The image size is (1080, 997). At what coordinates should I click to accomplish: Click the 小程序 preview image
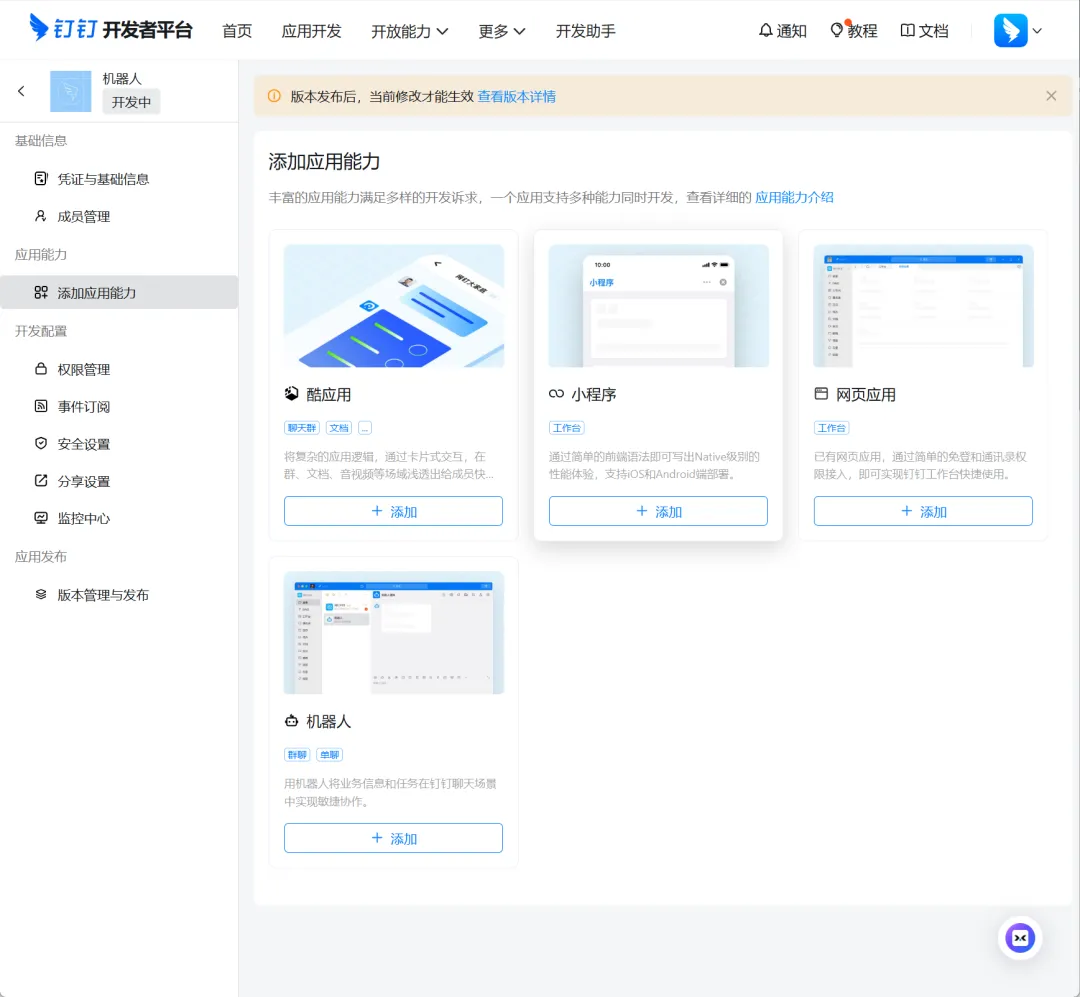(x=658, y=305)
